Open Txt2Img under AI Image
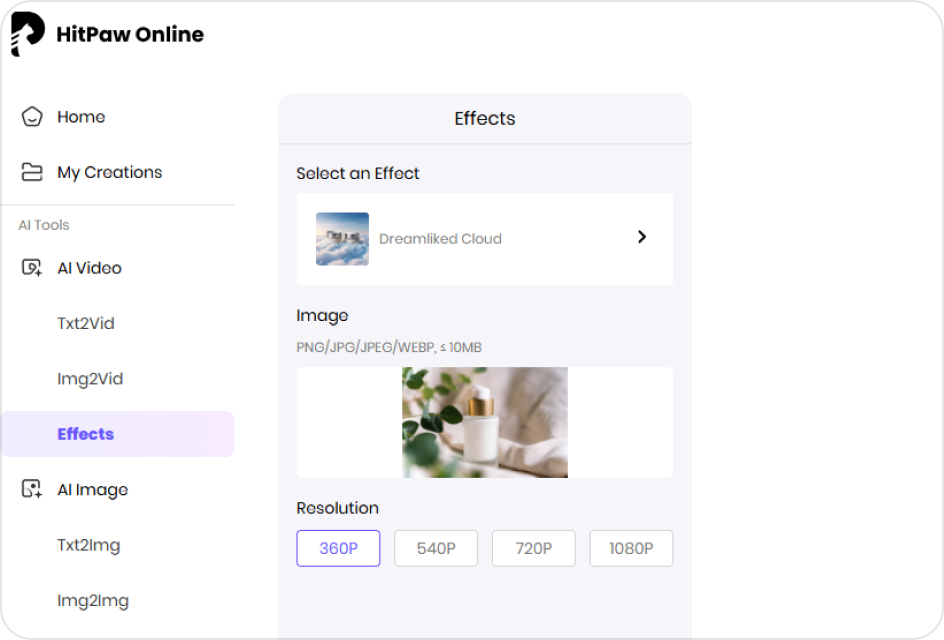This screenshot has height=640, width=944. (x=89, y=545)
